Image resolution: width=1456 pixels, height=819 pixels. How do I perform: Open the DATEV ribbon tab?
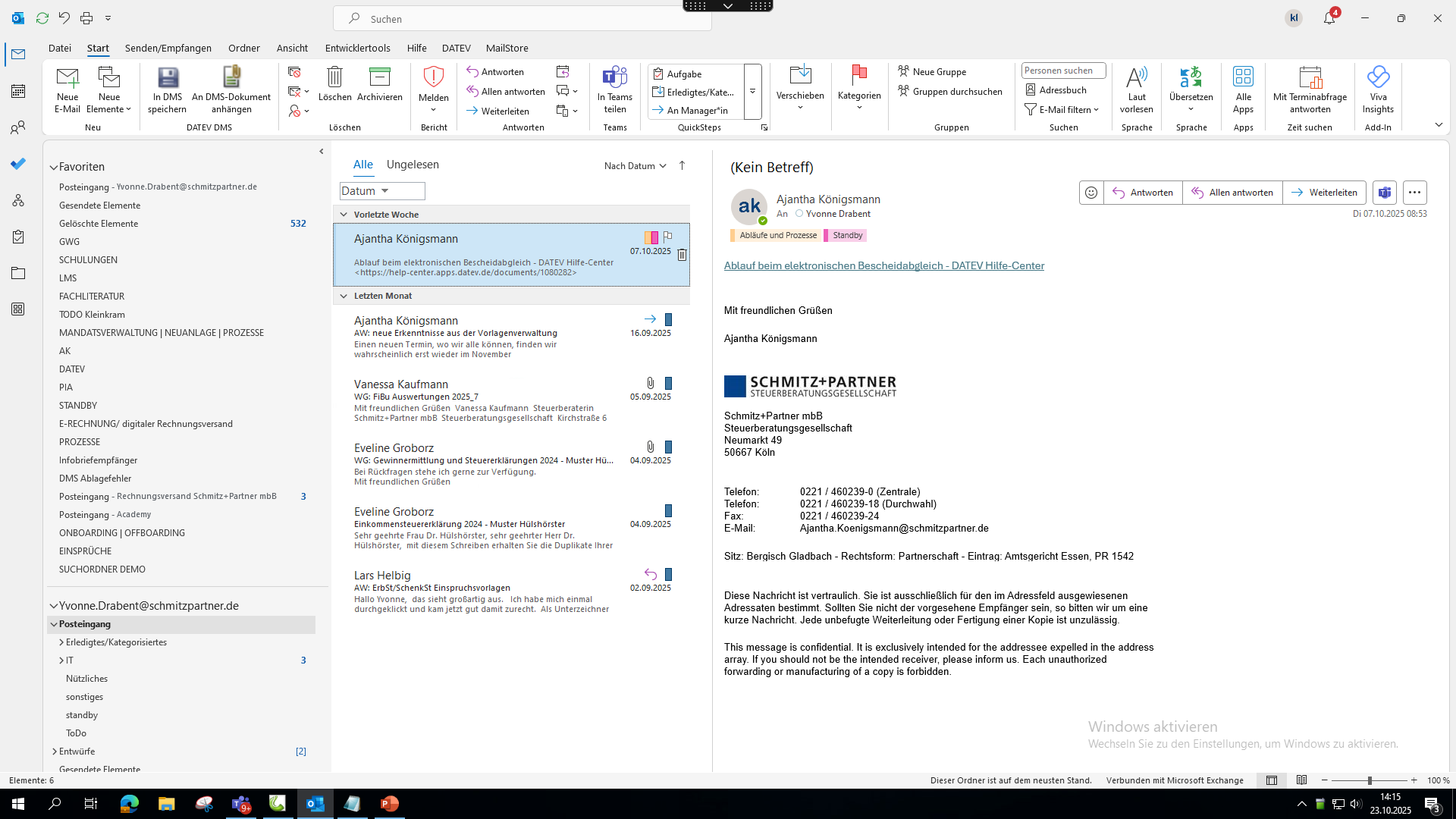[457, 48]
